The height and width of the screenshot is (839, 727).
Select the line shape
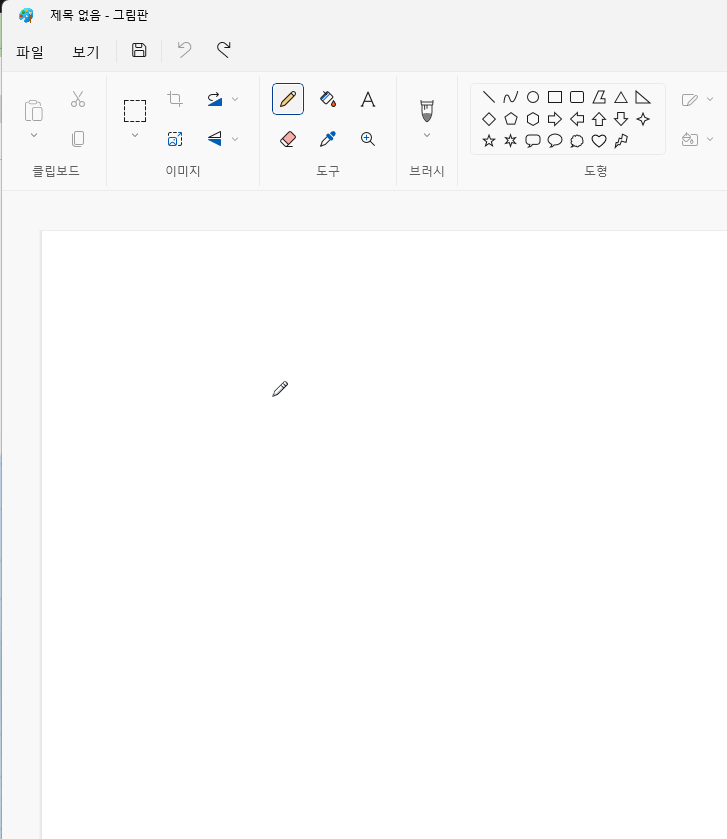tap(488, 97)
